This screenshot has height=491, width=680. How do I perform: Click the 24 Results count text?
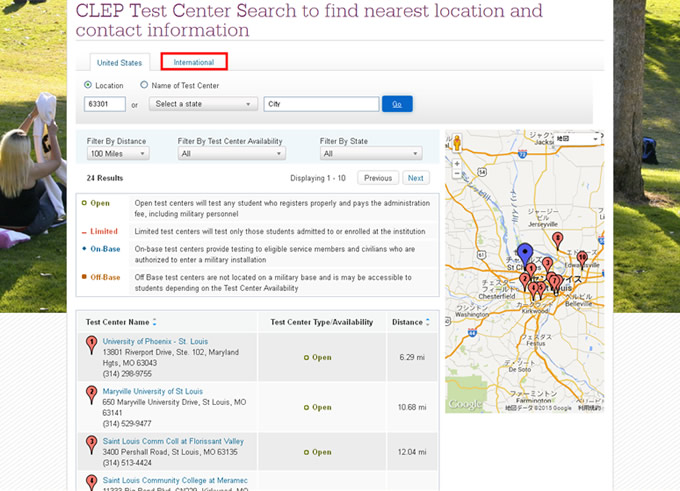(x=105, y=178)
